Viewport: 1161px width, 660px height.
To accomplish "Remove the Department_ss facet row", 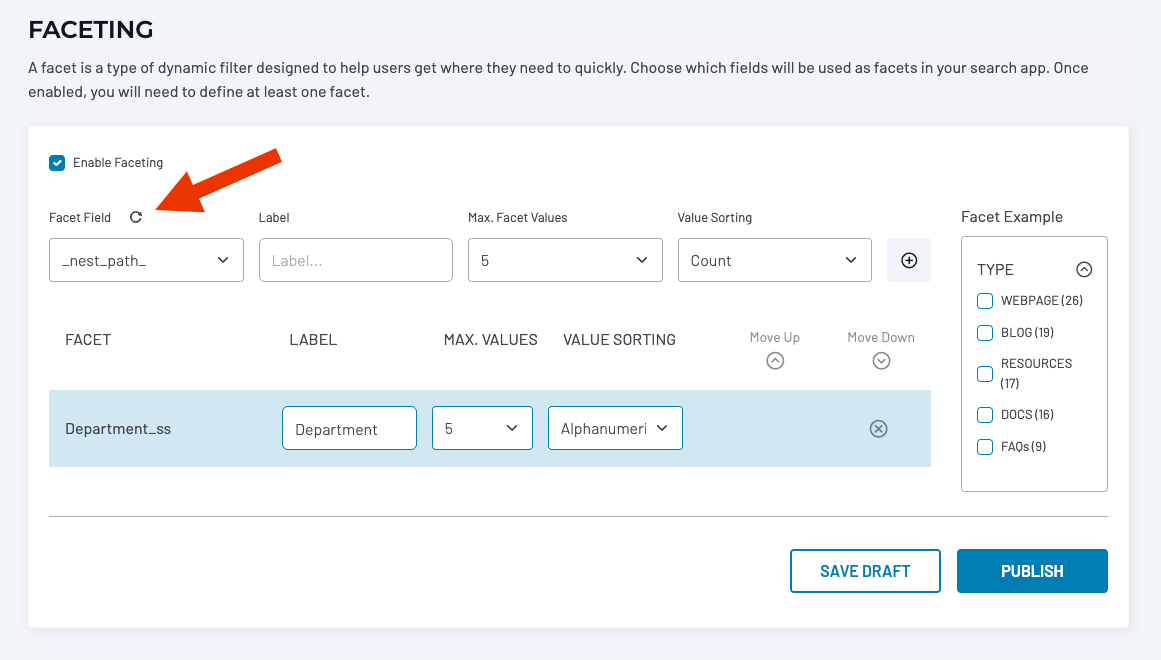I will 878,429.
